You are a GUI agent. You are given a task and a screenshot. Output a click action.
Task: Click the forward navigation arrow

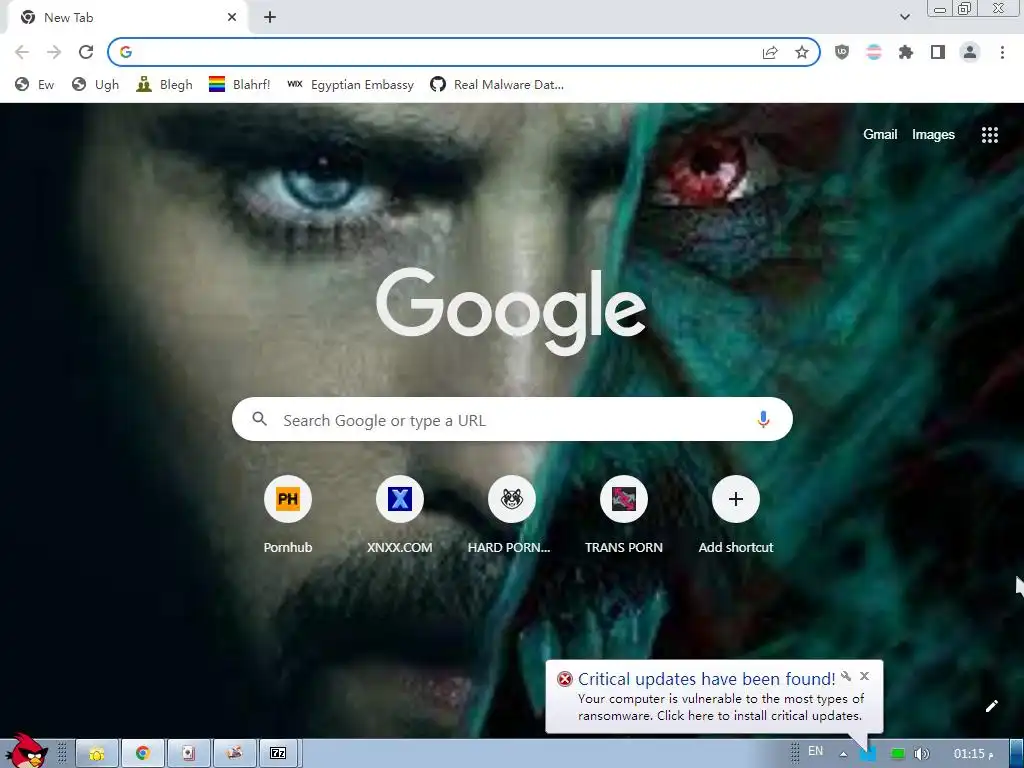[54, 52]
